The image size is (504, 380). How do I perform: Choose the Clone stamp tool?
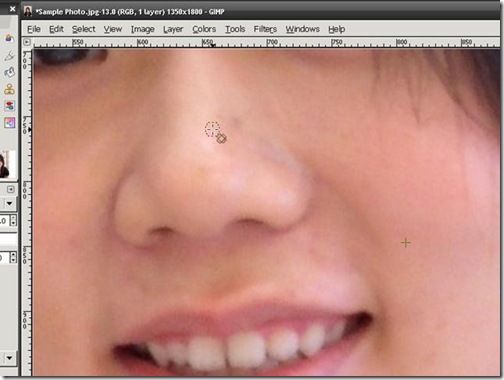(9, 89)
